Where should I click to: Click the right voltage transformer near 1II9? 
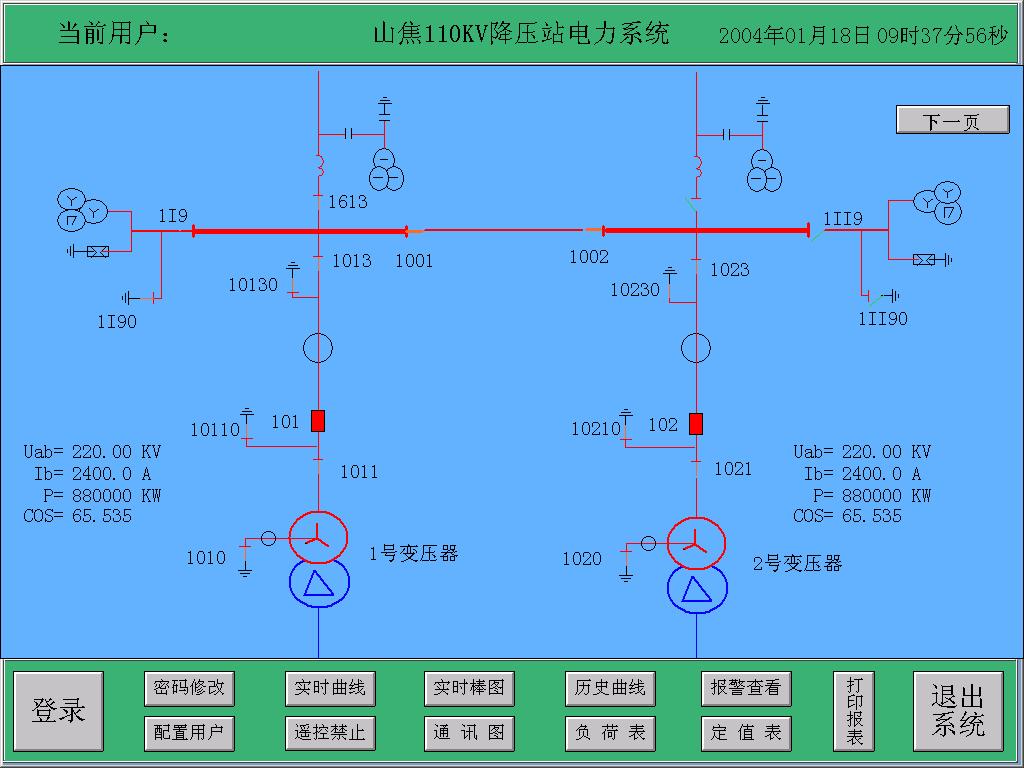click(937, 203)
